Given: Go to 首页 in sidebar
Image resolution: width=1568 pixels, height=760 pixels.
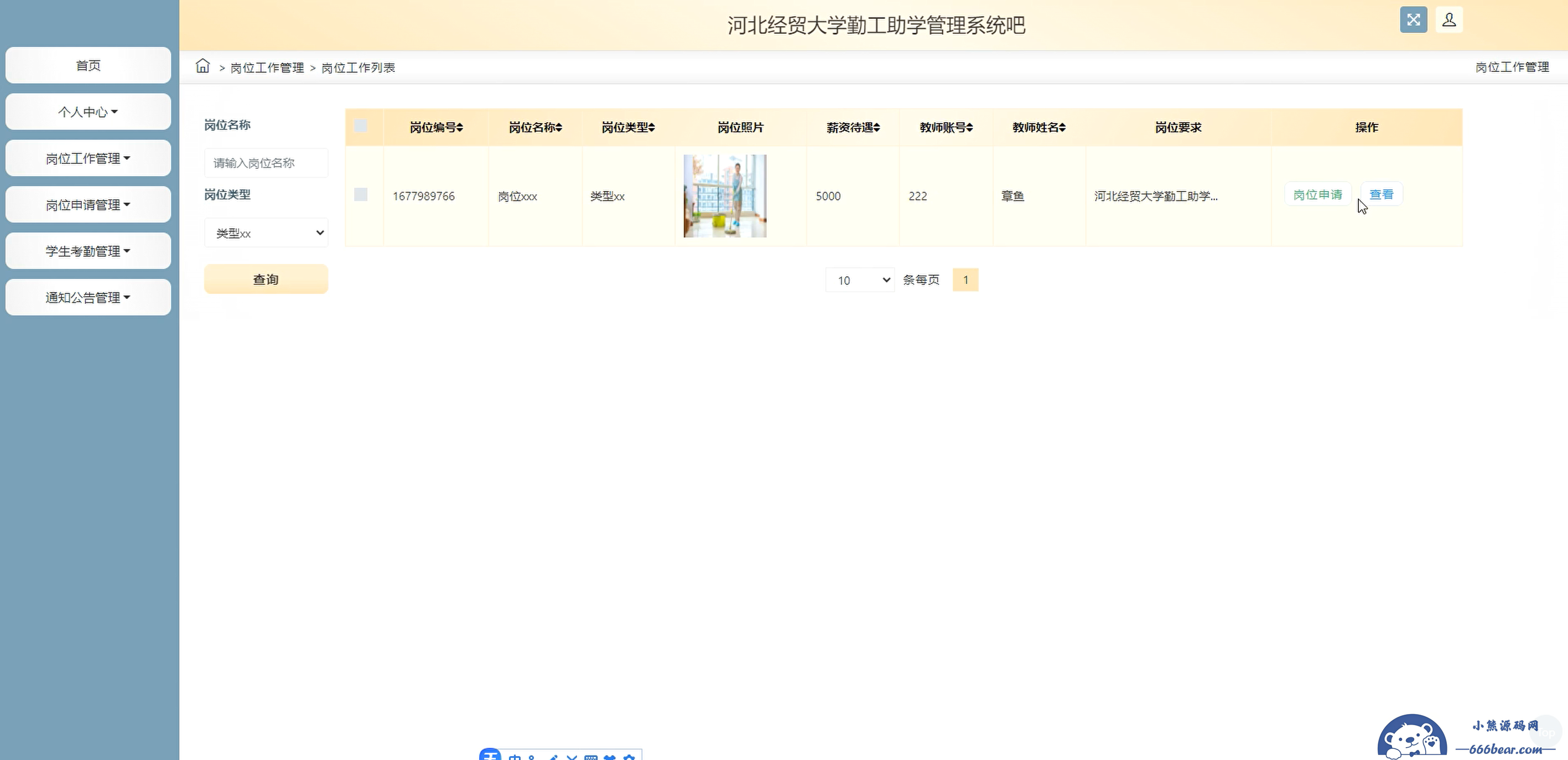Looking at the screenshot, I should 89,65.
